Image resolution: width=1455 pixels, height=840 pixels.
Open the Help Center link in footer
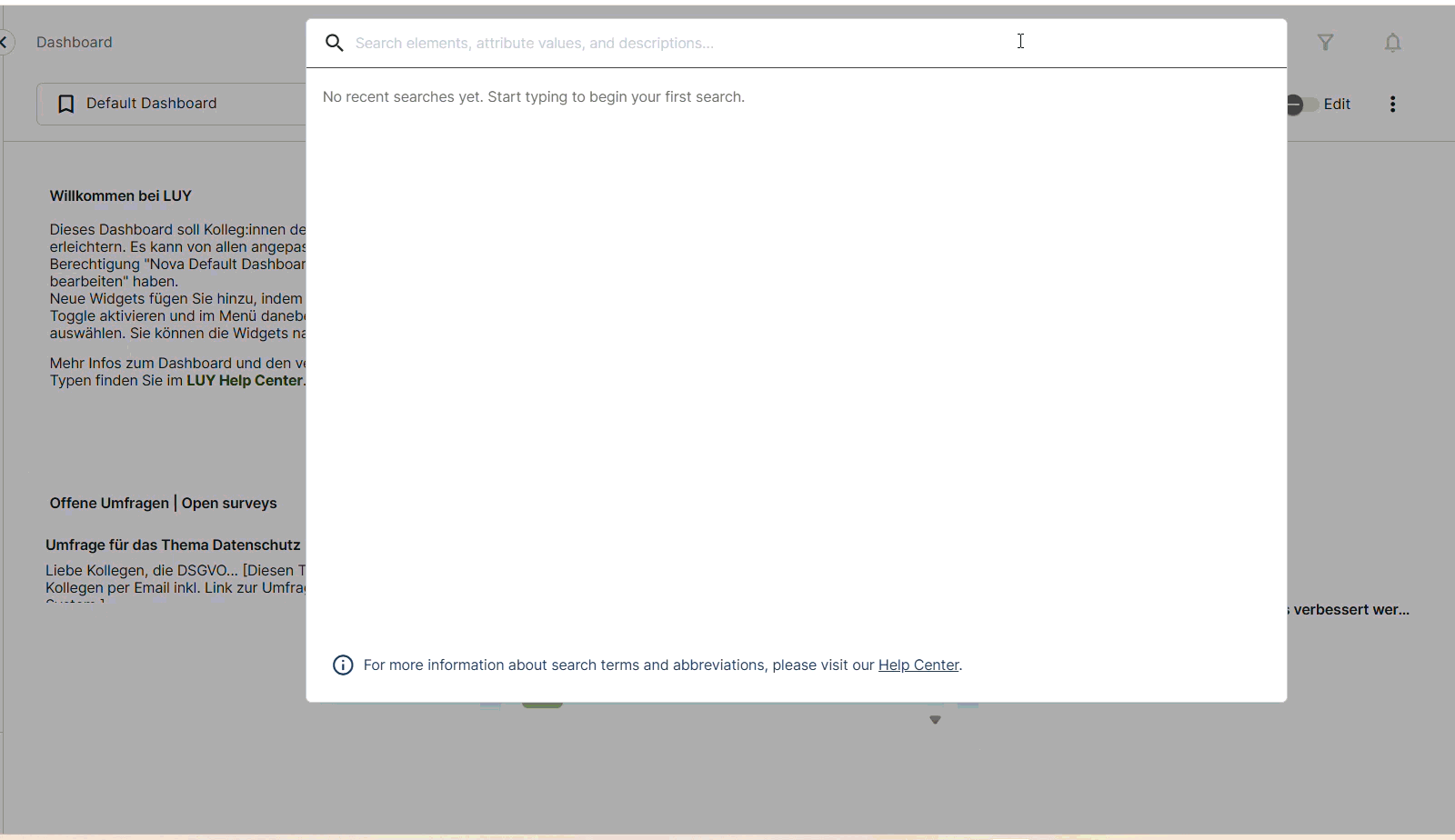point(918,665)
